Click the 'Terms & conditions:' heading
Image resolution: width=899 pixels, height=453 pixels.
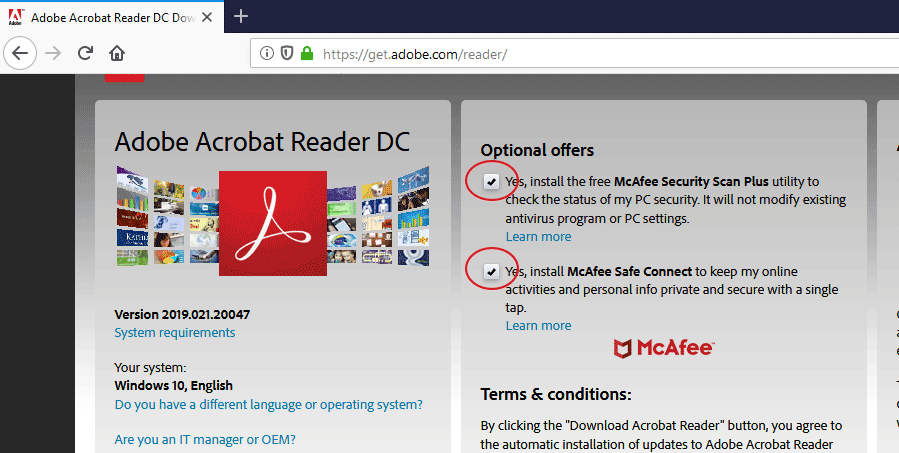(x=556, y=395)
